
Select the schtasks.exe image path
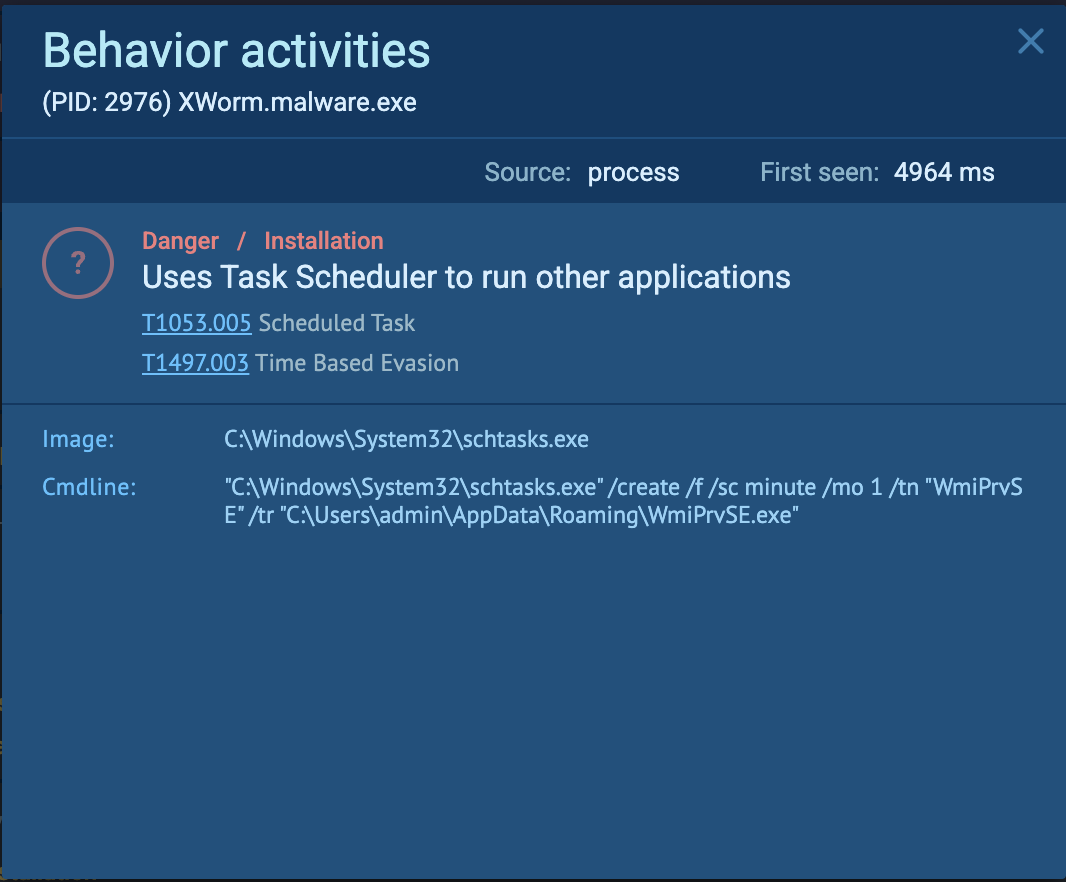point(406,439)
